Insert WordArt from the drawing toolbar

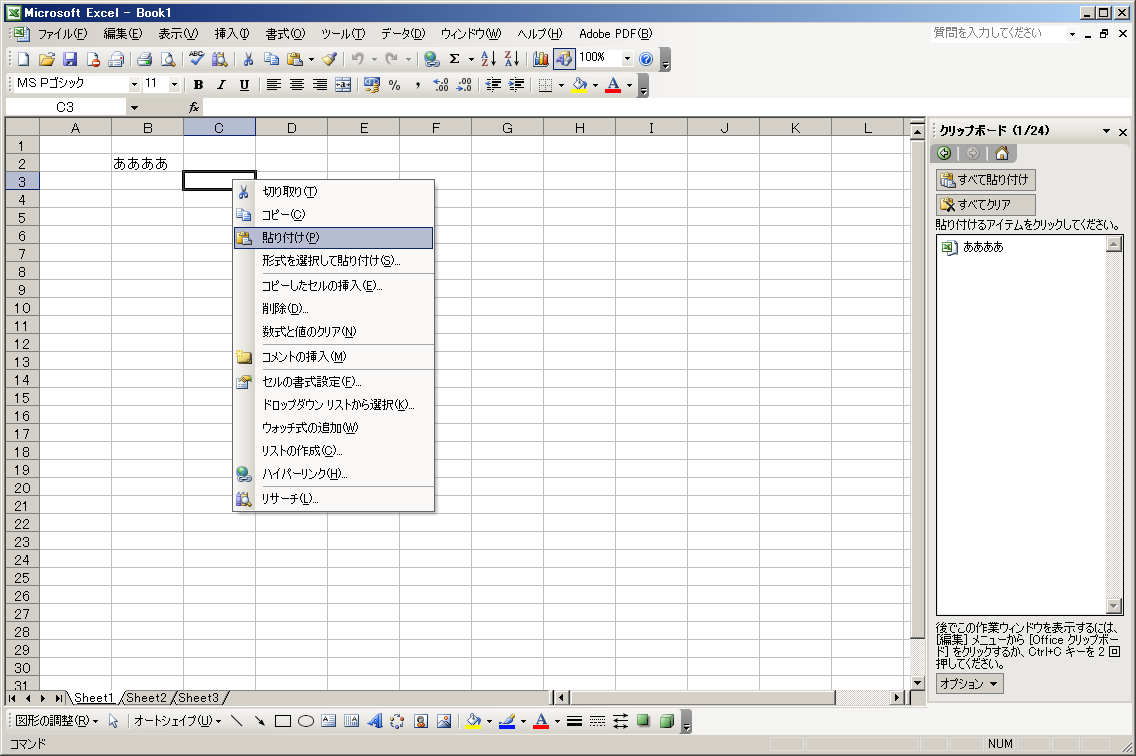(x=375, y=721)
